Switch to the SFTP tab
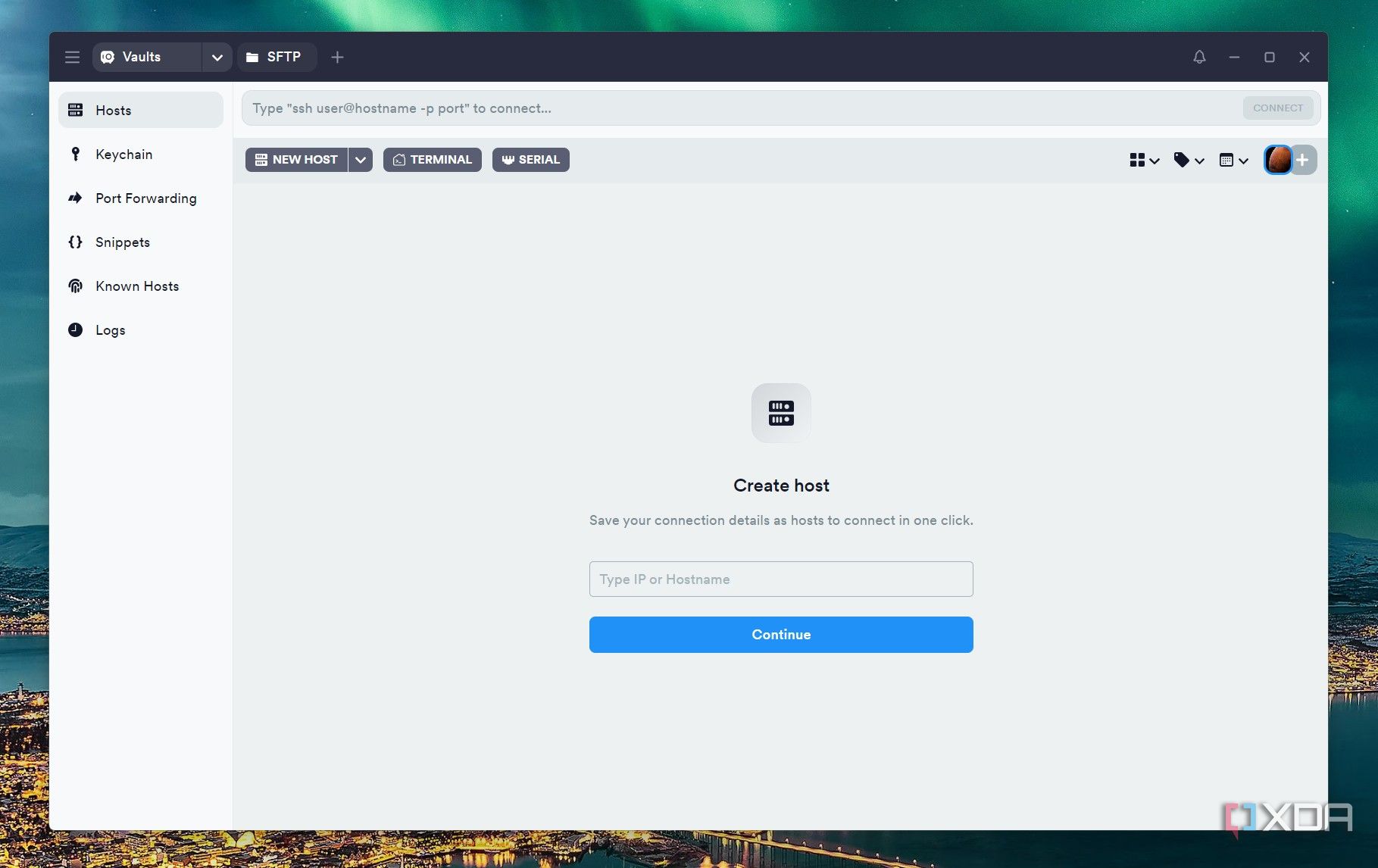This screenshot has height=868, width=1378. click(277, 57)
